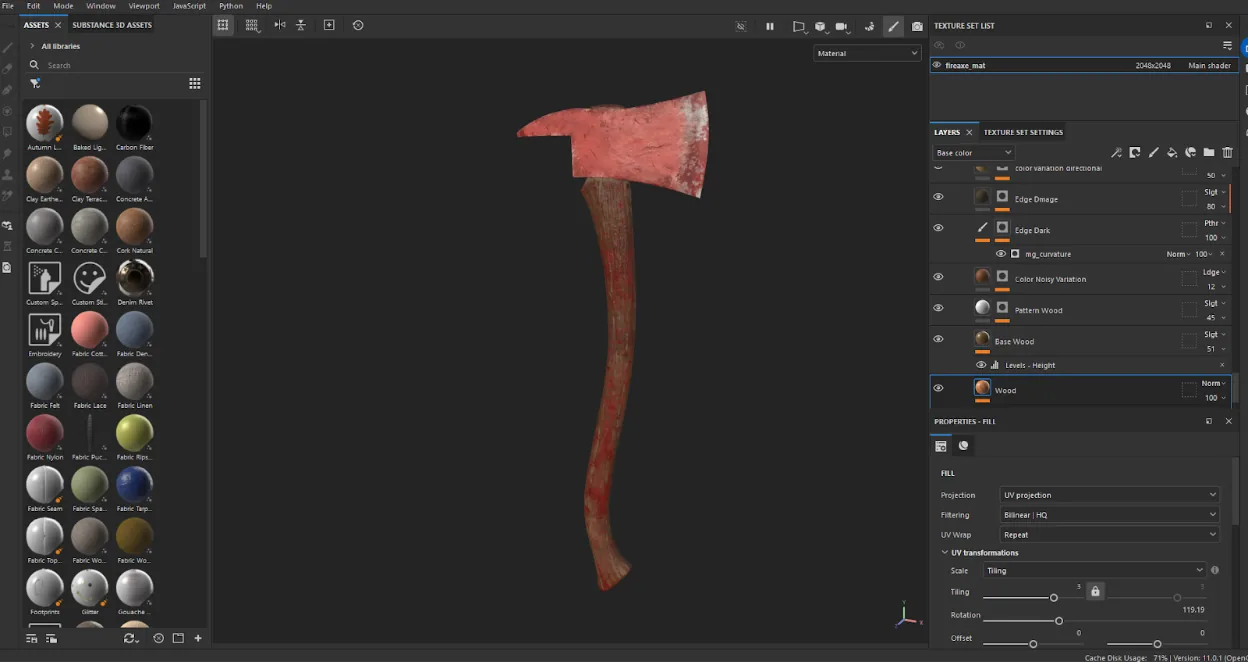Toggle visibility of fireaxe_mat texture set
Screen dimensions: 1248x662
(937, 65)
